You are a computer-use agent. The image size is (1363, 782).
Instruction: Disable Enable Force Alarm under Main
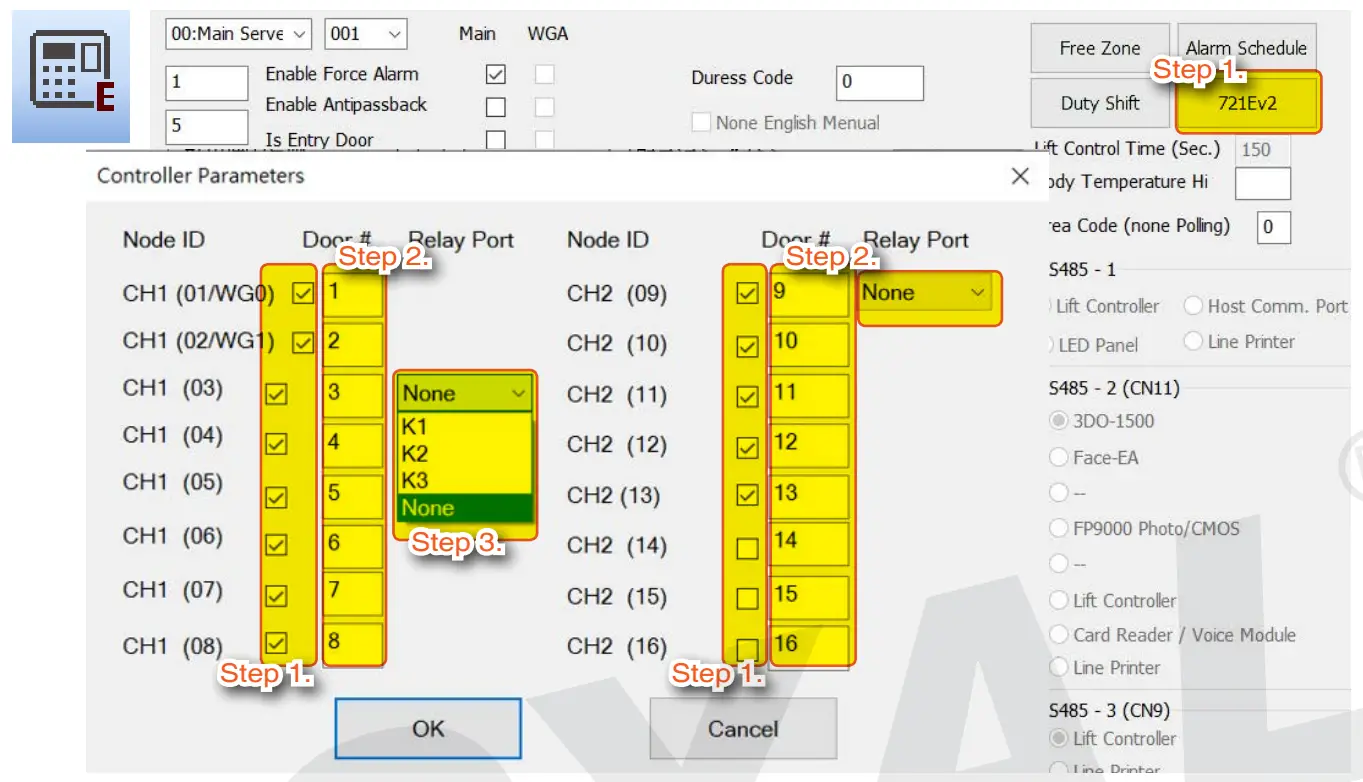click(495, 74)
